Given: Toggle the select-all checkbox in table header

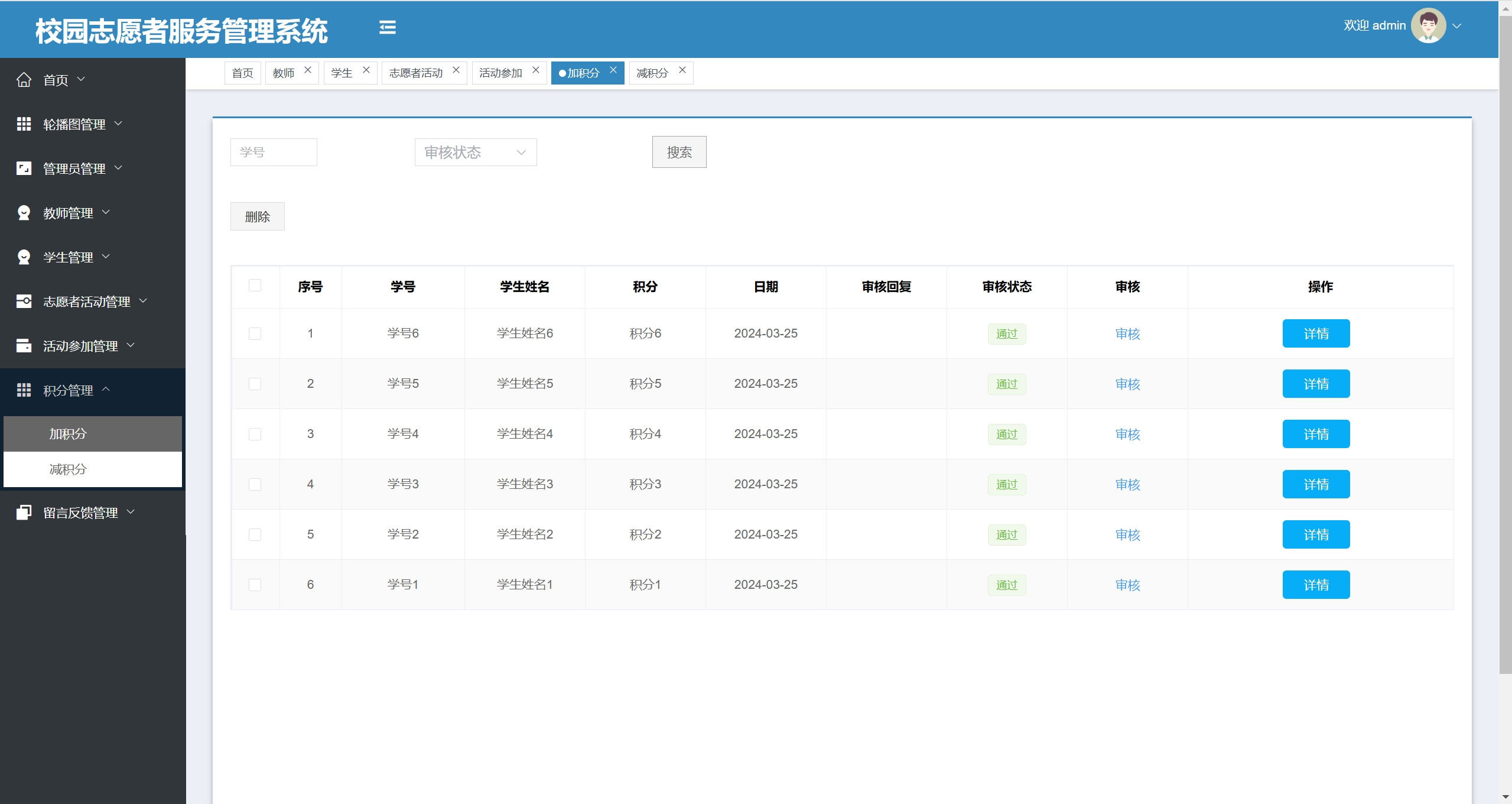Looking at the screenshot, I should click(x=255, y=286).
